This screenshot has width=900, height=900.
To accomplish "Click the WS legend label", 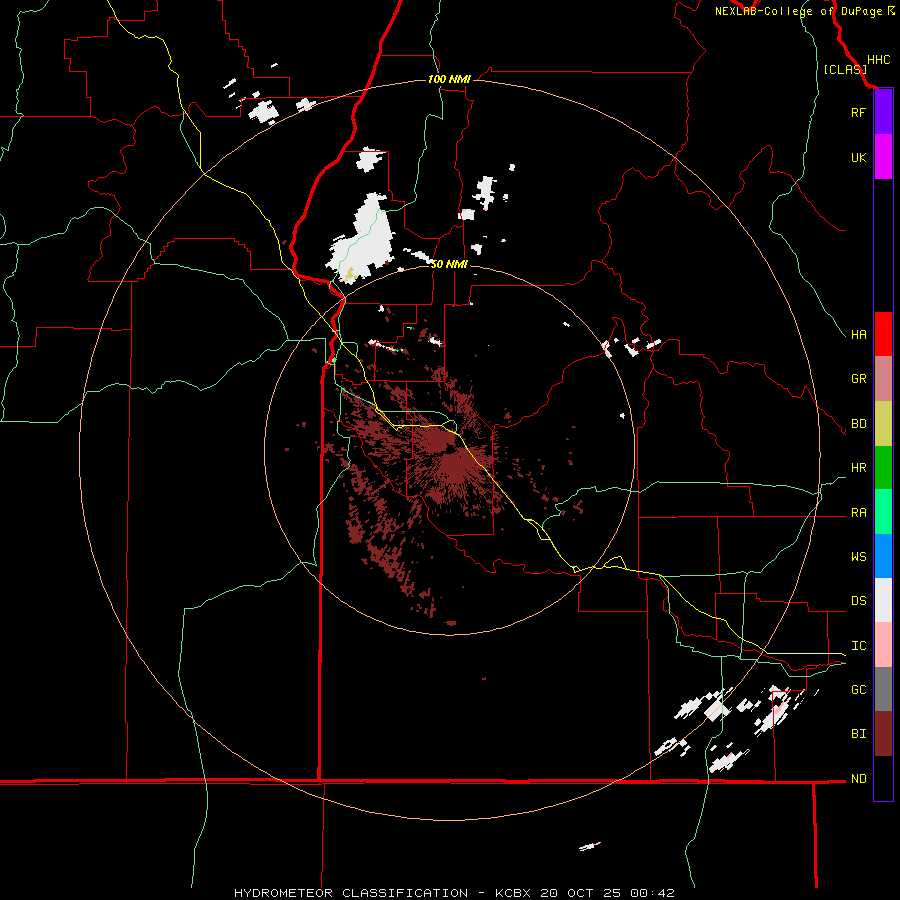I will 858,557.
